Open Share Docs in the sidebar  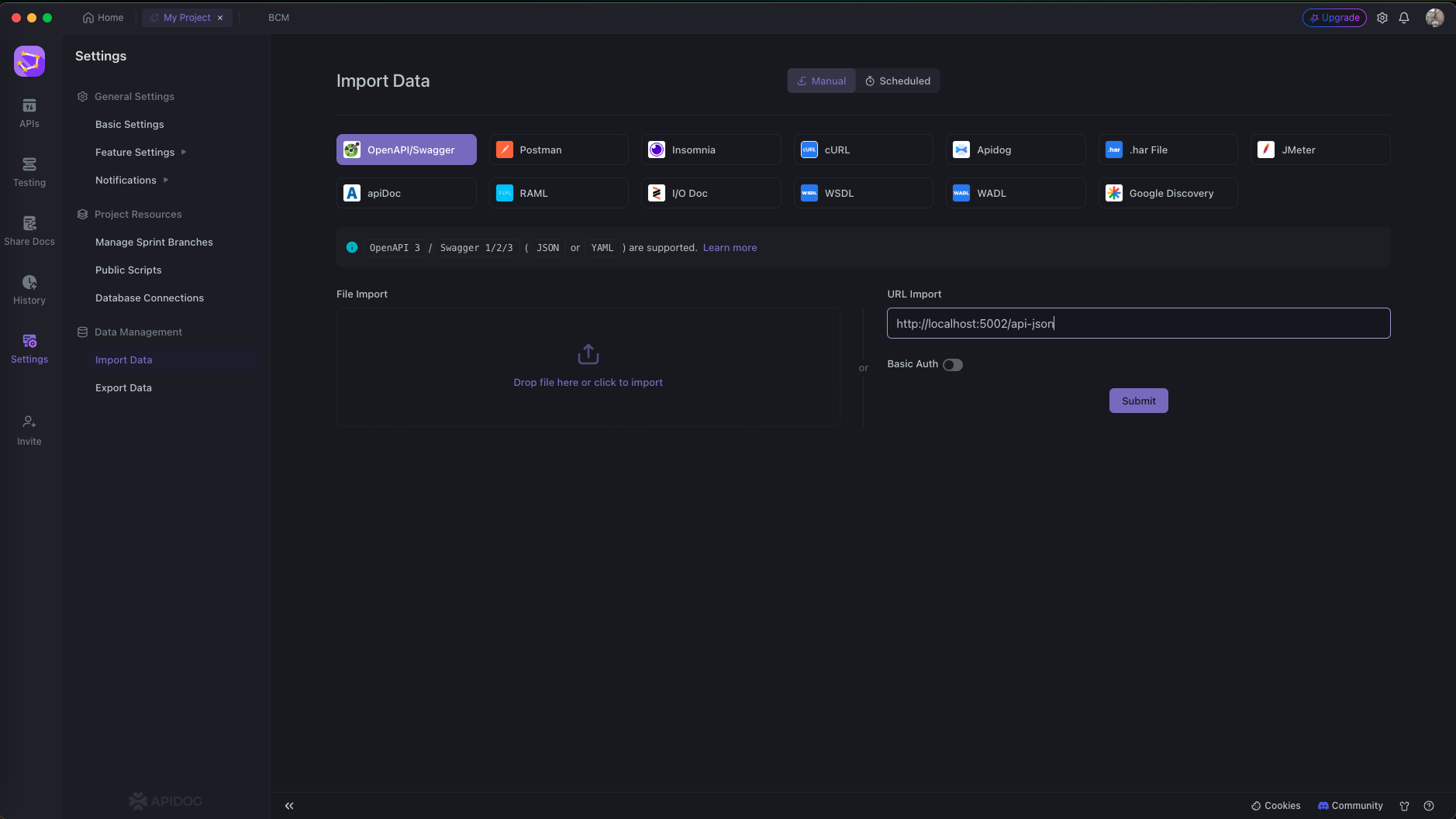point(29,231)
